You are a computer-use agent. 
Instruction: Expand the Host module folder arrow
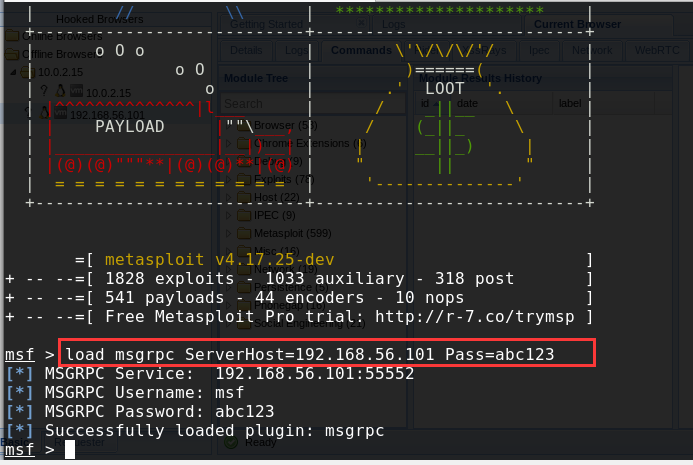[x=228, y=197]
